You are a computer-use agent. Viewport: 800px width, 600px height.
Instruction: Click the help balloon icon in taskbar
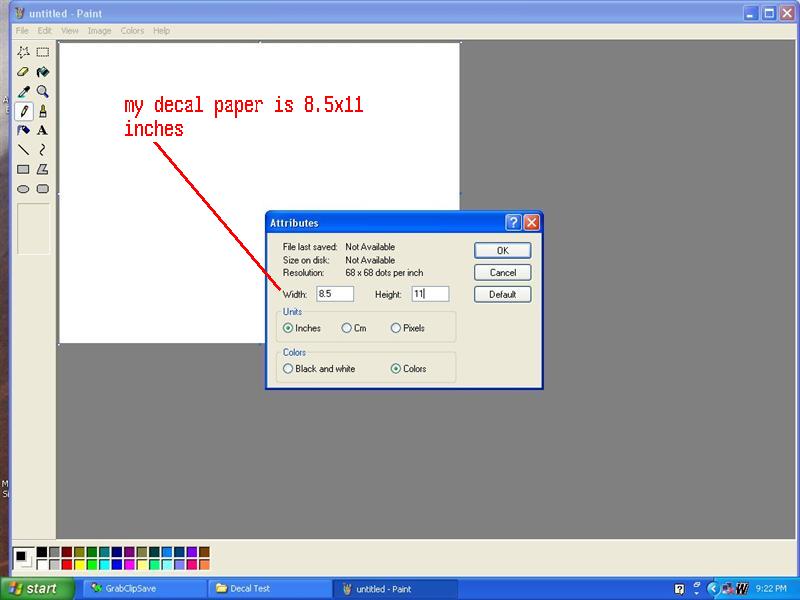[679, 589]
